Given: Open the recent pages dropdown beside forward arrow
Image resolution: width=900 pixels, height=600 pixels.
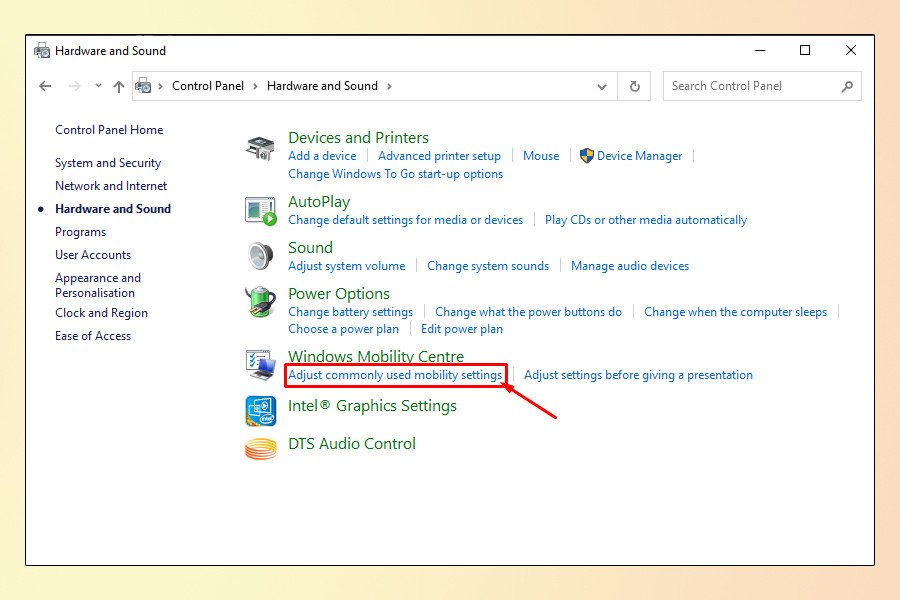Looking at the screenshot, I should (x=97, y=86).
